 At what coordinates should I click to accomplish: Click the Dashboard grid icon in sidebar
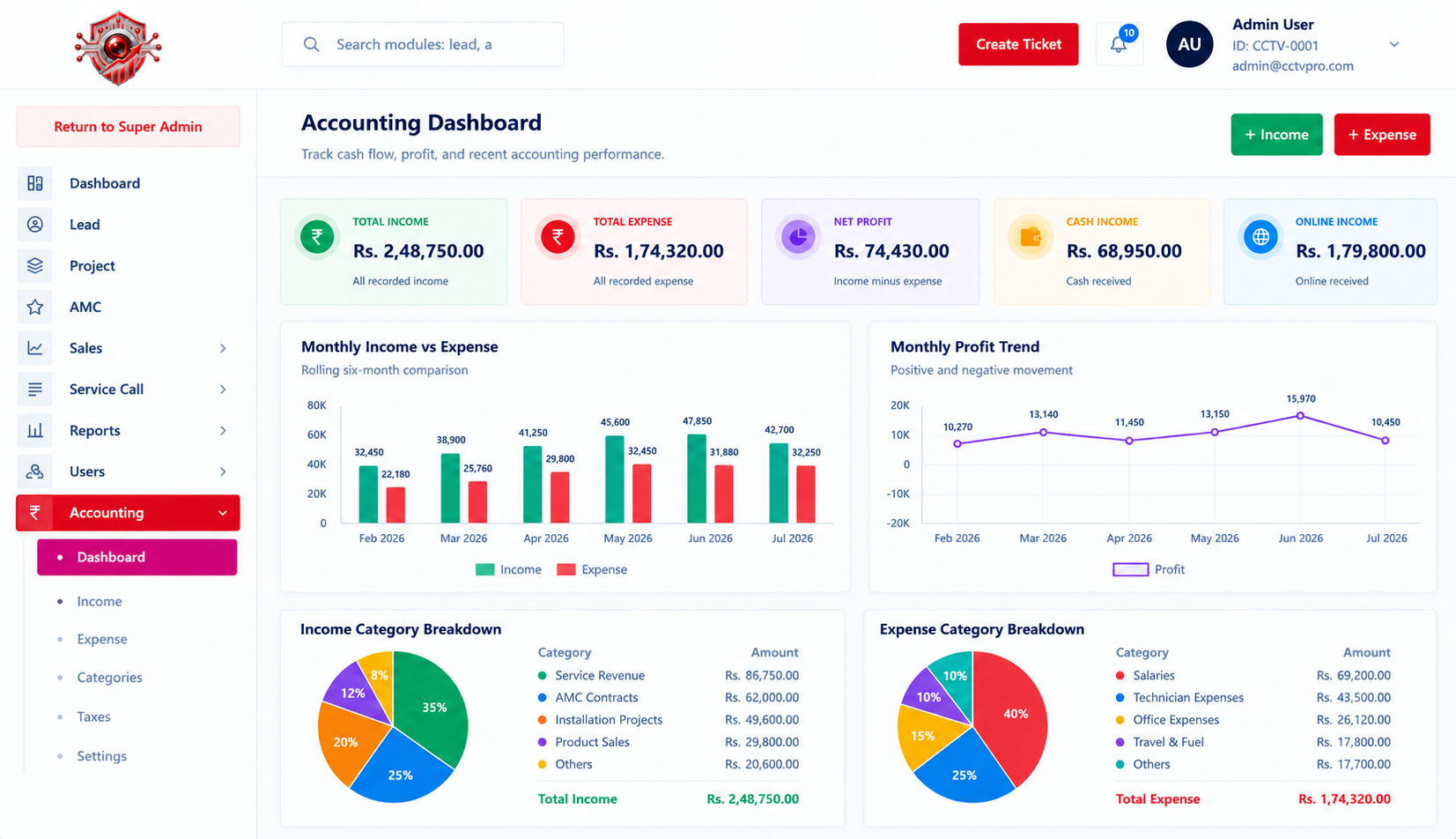tap(35, 183)
